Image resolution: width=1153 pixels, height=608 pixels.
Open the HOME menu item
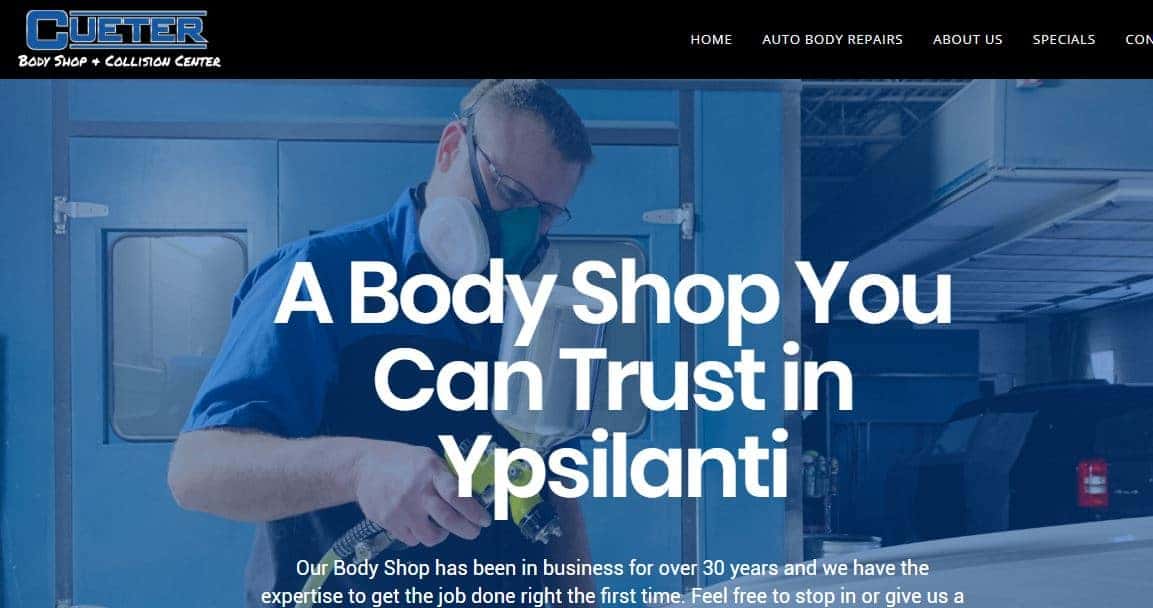711,40
